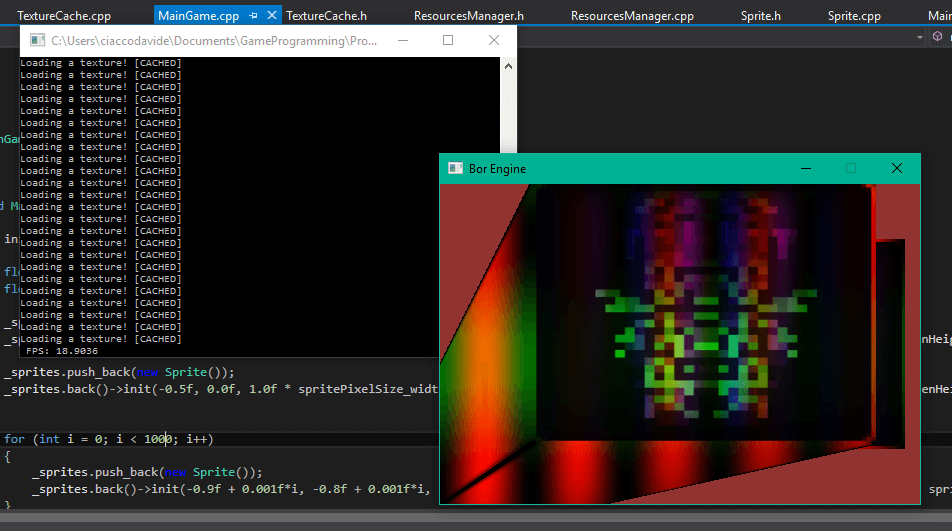
Task: Close the console window
Action: pos(494,40)
